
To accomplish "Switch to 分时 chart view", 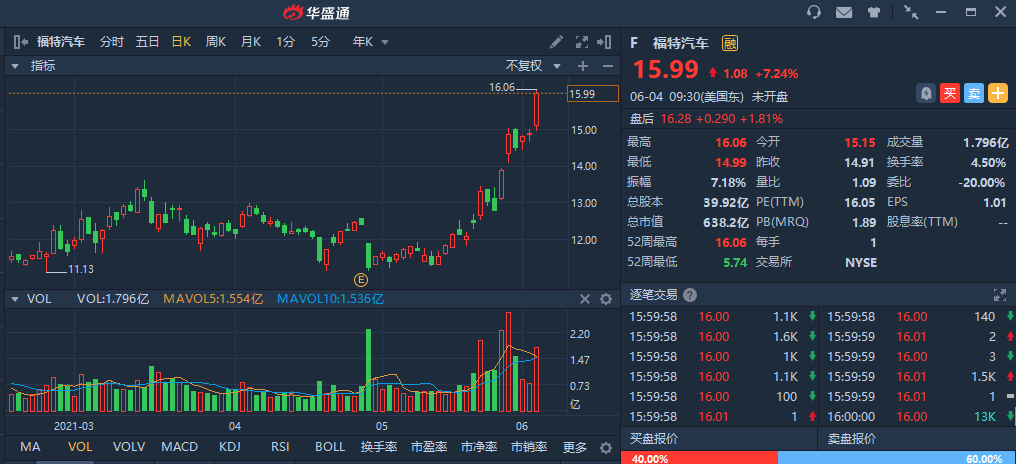I will pos(111,42).
